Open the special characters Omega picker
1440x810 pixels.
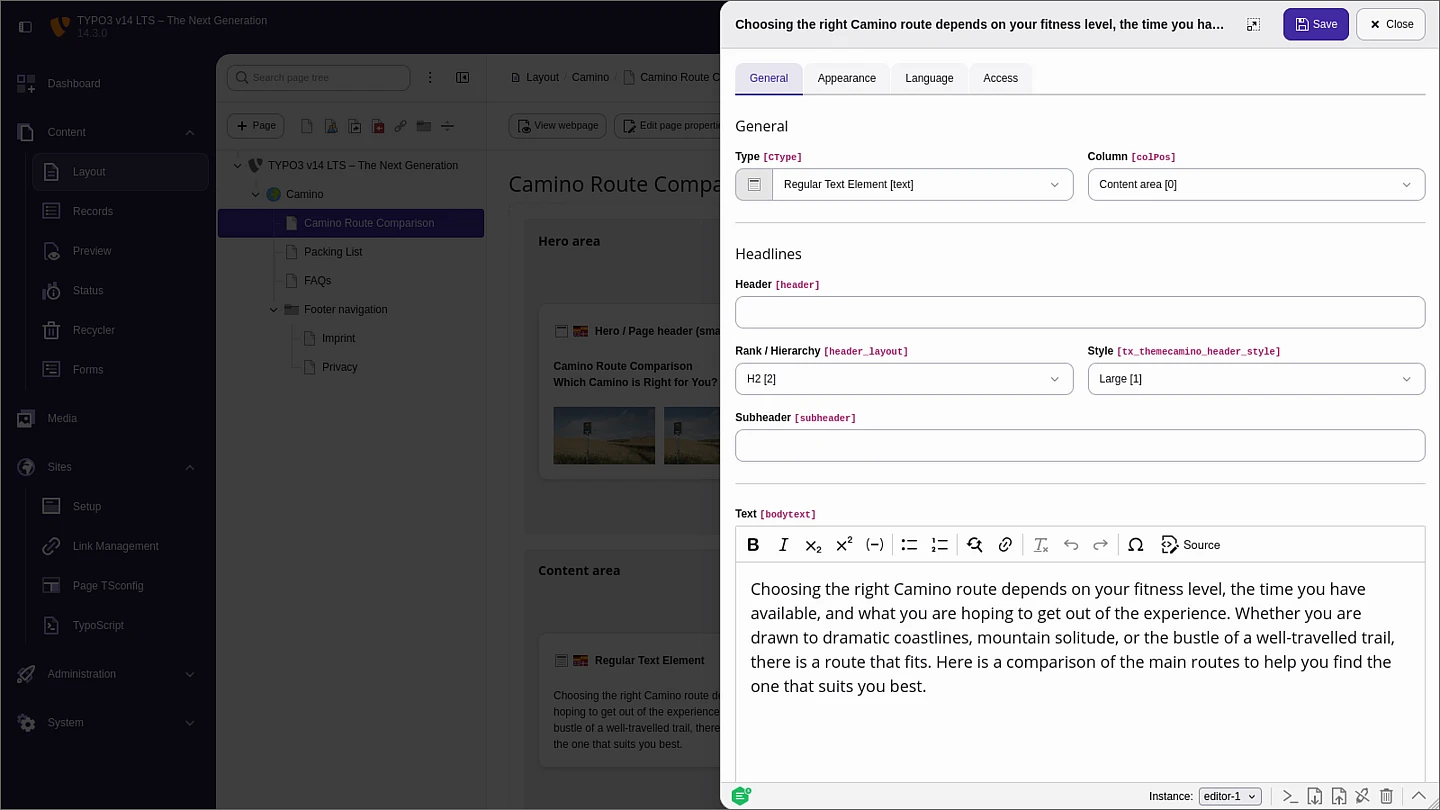(1135, 545)
